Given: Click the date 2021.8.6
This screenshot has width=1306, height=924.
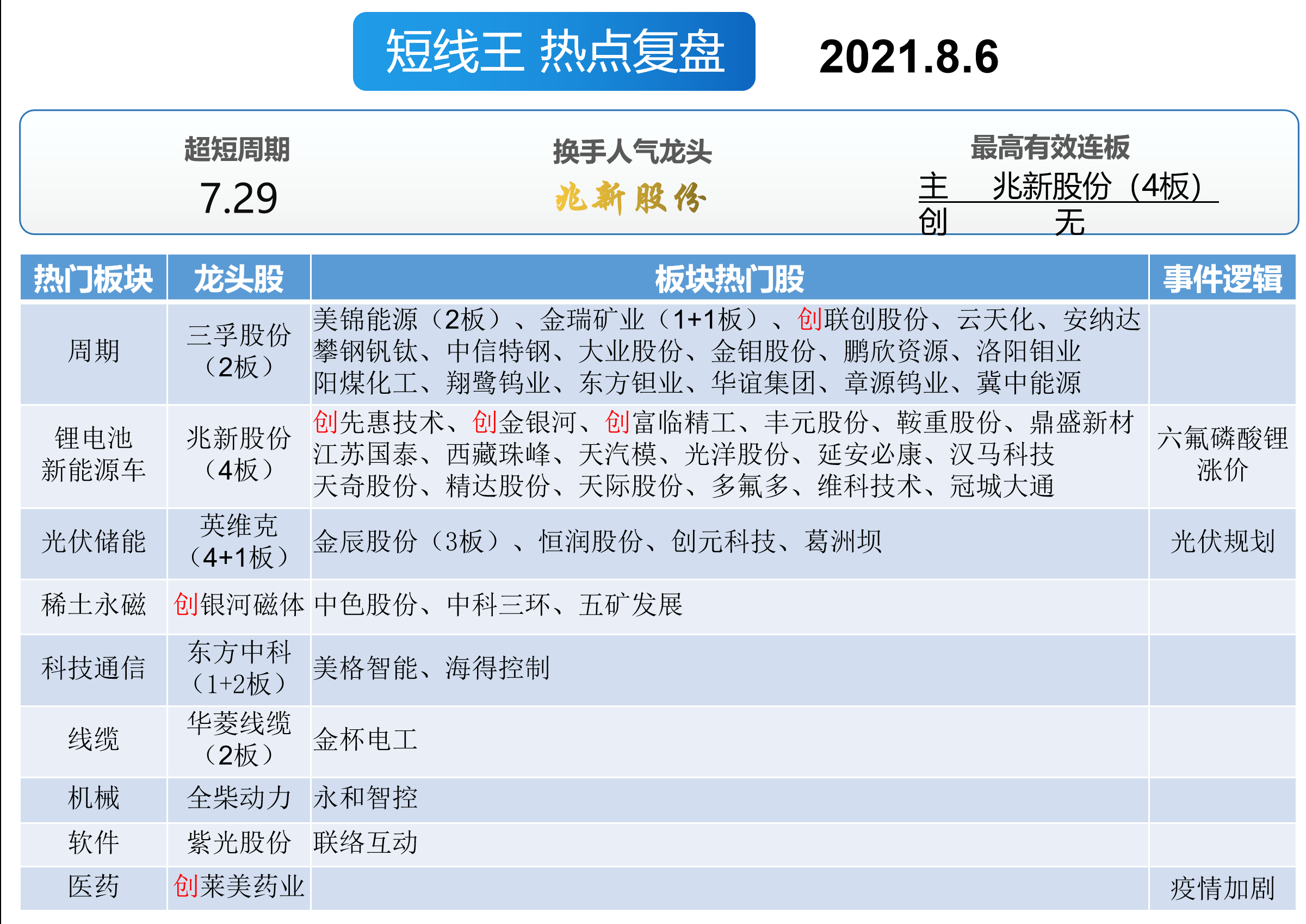Looking at the screenshot, I should coord(908,57).
